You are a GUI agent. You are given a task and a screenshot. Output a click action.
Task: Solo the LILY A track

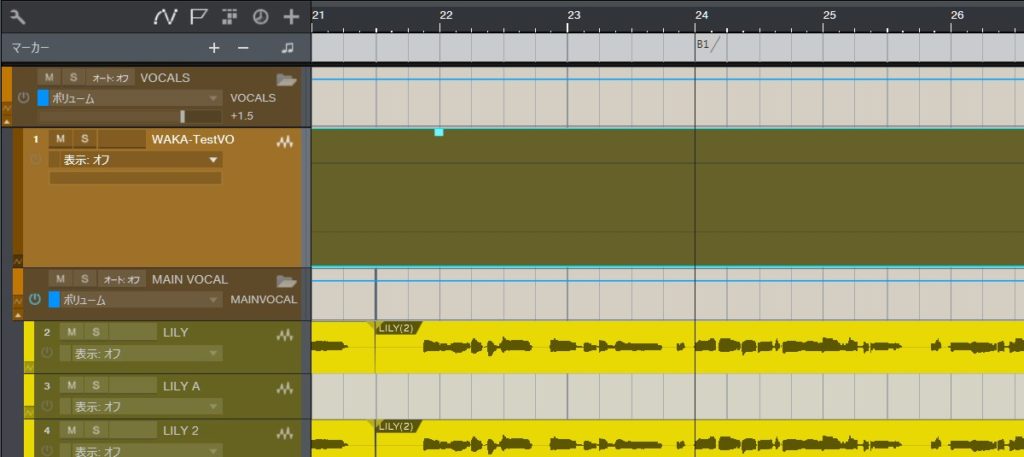click(96, 386)
